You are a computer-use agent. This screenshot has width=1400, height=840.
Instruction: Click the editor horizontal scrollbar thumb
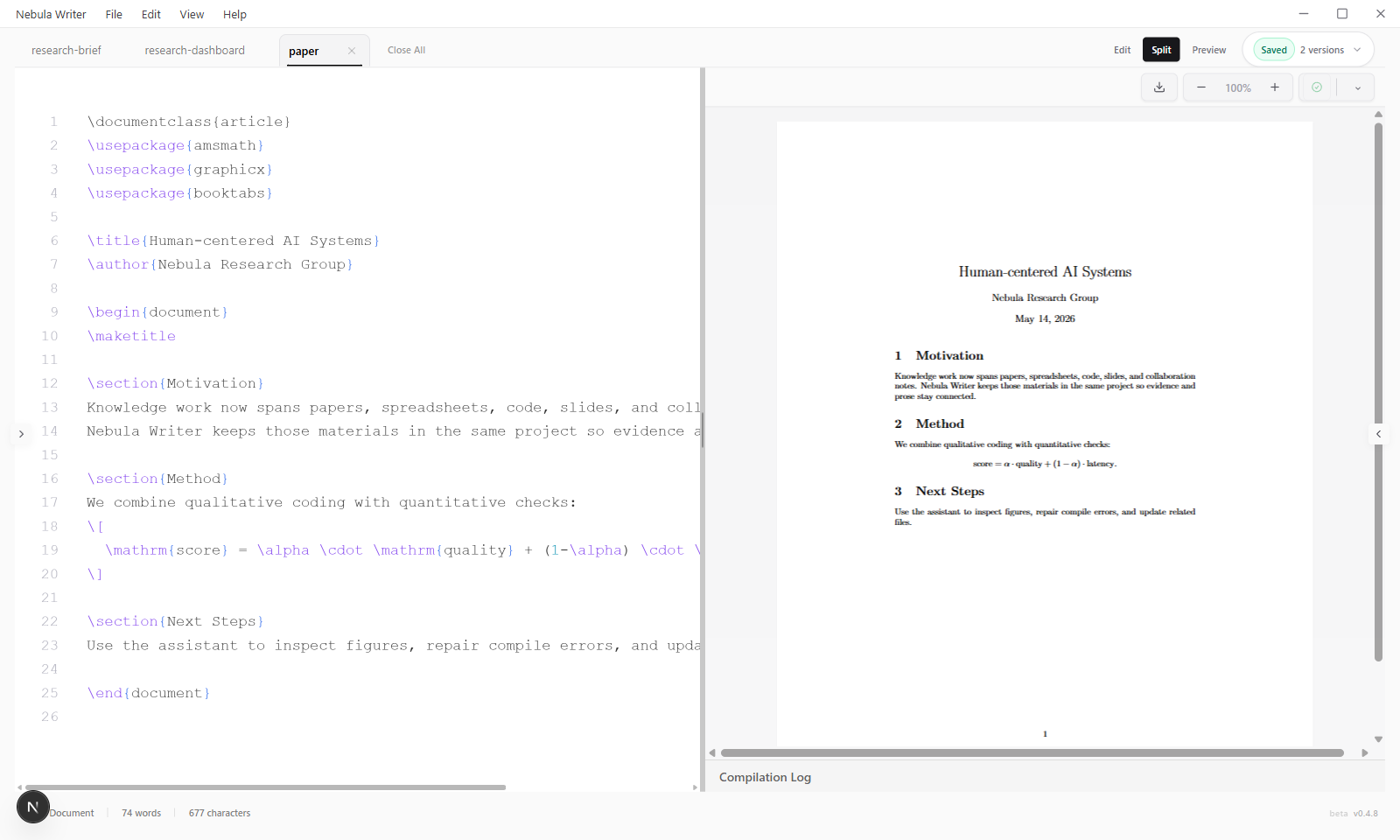click(265, 787)
